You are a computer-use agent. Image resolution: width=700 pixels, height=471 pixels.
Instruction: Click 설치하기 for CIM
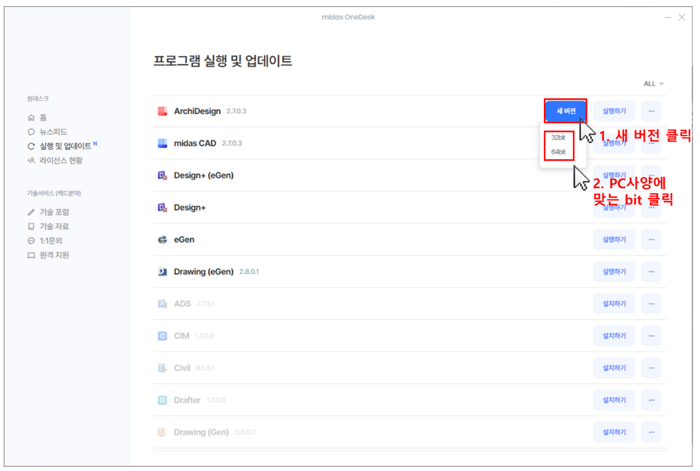(614, 336)
